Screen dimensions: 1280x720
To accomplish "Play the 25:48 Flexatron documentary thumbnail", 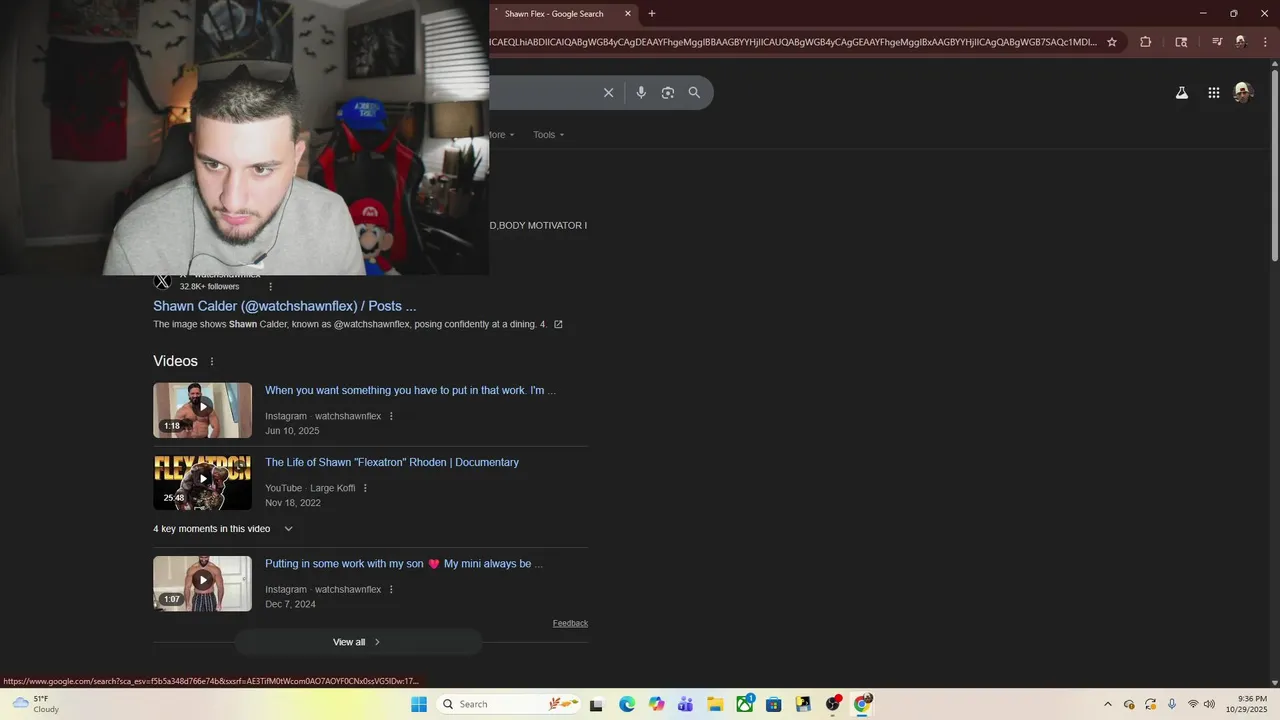I will click(x=202, y=482).
